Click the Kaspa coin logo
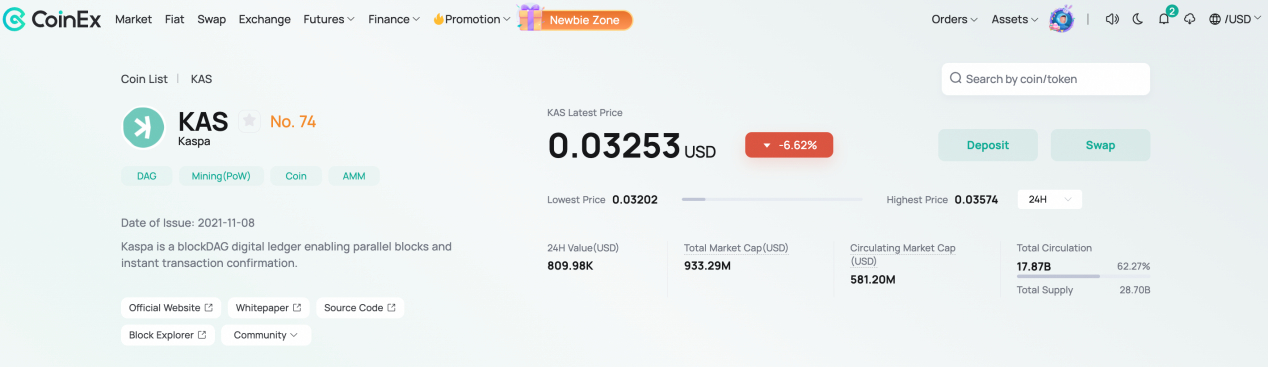The width and height of the screenshot is (1268, 367). (x=143, y=127)
